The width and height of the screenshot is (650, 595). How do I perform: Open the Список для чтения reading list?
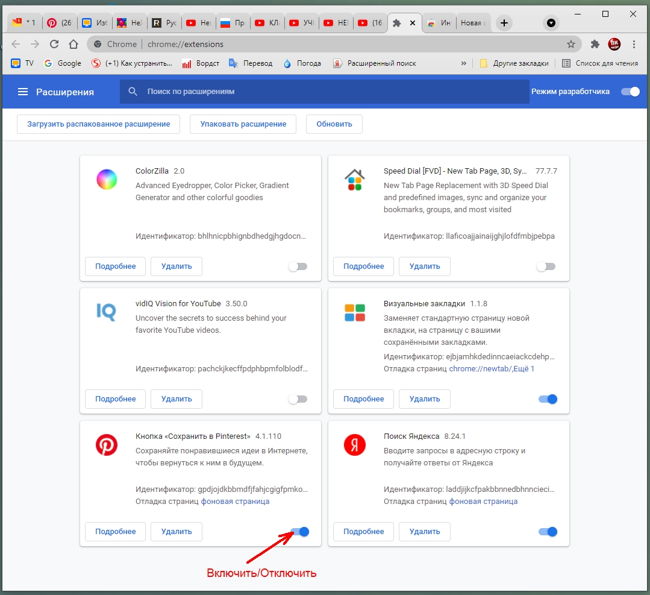click(600, 63)
